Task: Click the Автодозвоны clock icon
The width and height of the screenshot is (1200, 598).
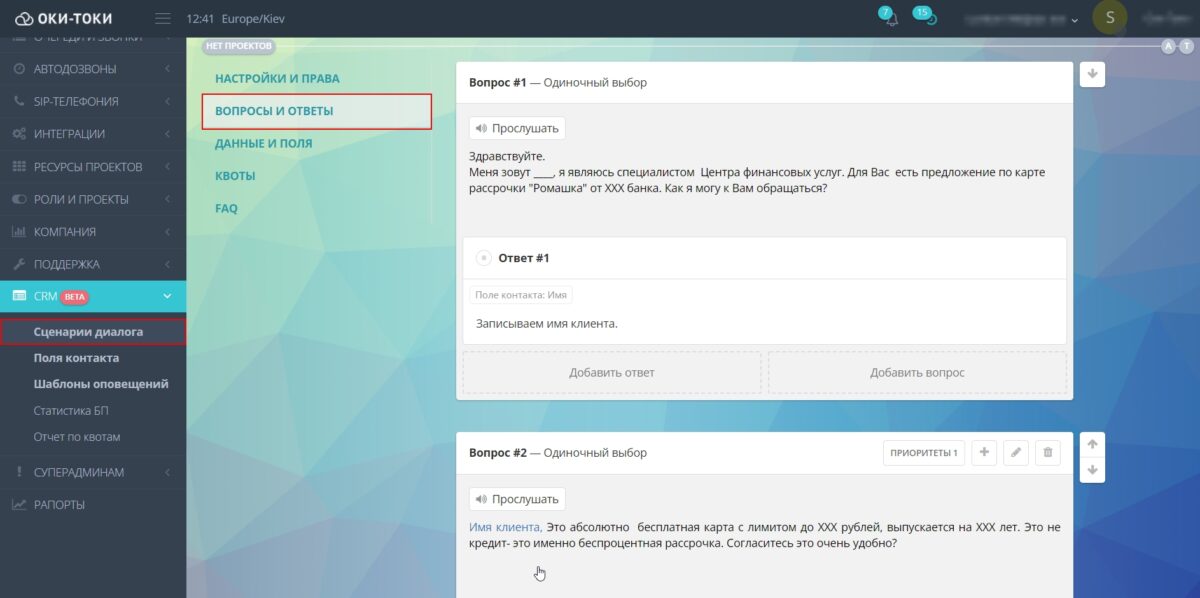Action: click(19, 69)
